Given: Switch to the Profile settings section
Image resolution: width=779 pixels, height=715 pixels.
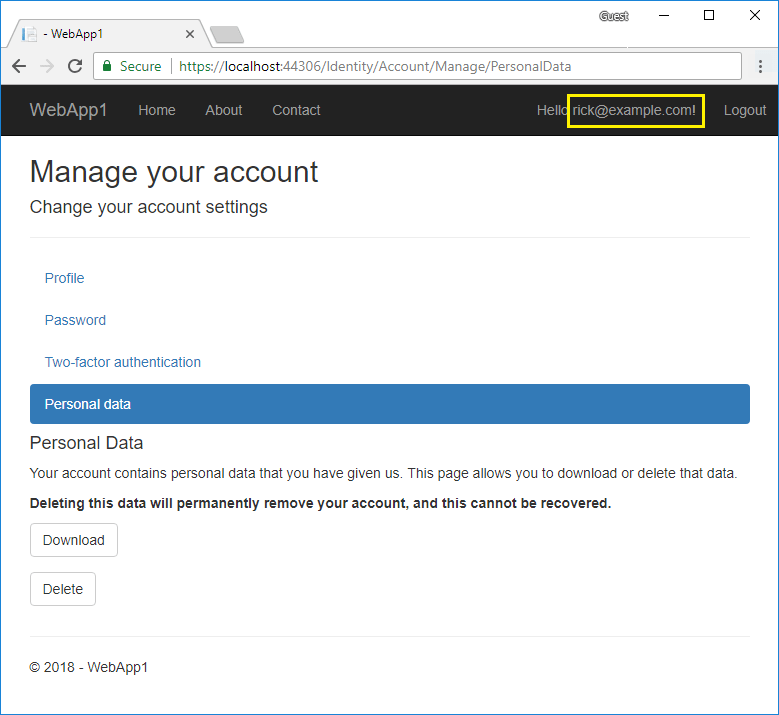Looking at the screenshot, I should click(65, 278).
